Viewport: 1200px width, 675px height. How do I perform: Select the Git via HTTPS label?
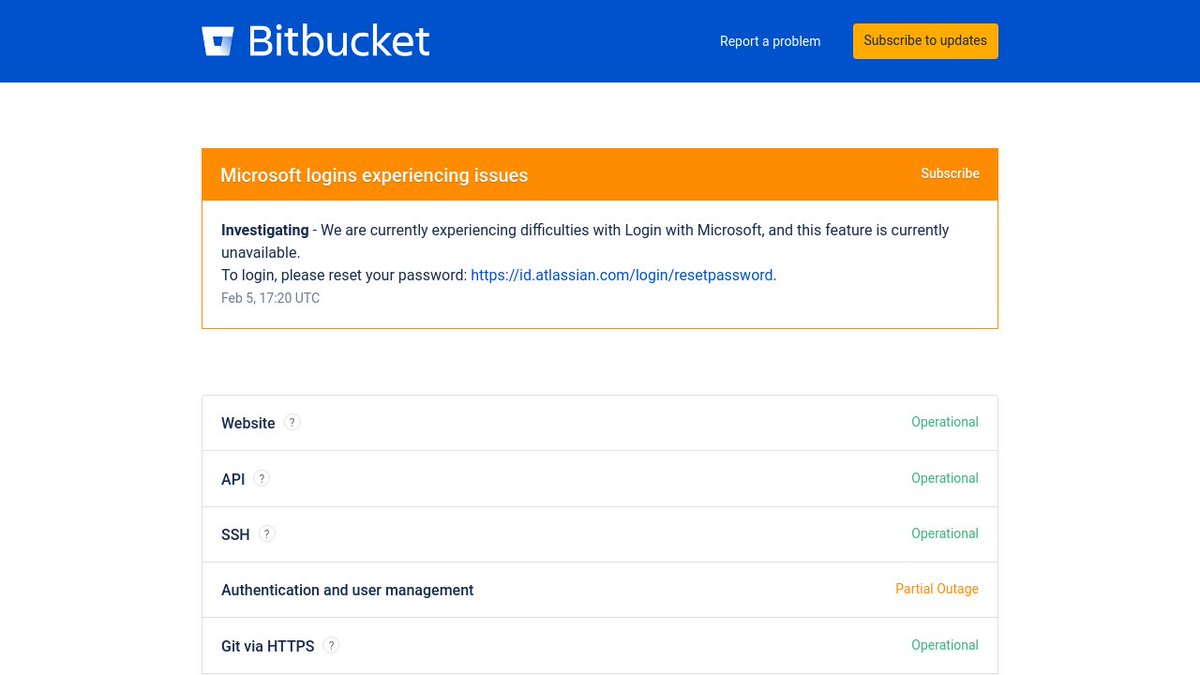pos(268,646)
